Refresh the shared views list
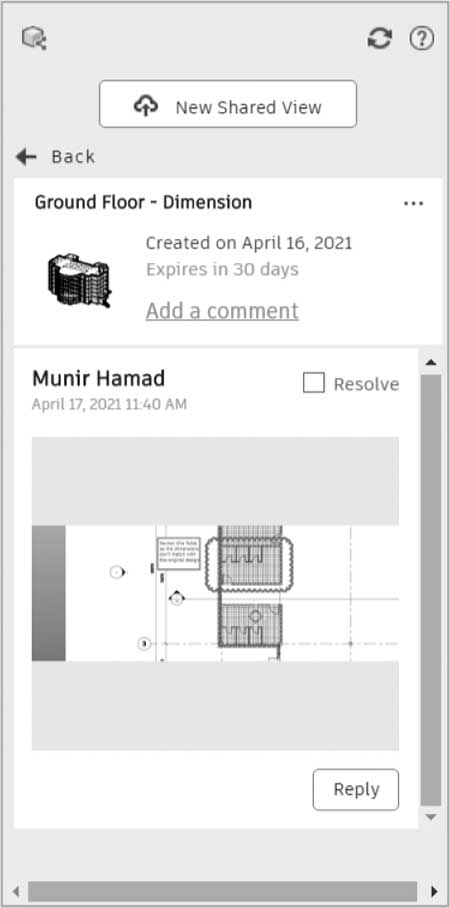 pyautogui.click(x=380, y=39)
